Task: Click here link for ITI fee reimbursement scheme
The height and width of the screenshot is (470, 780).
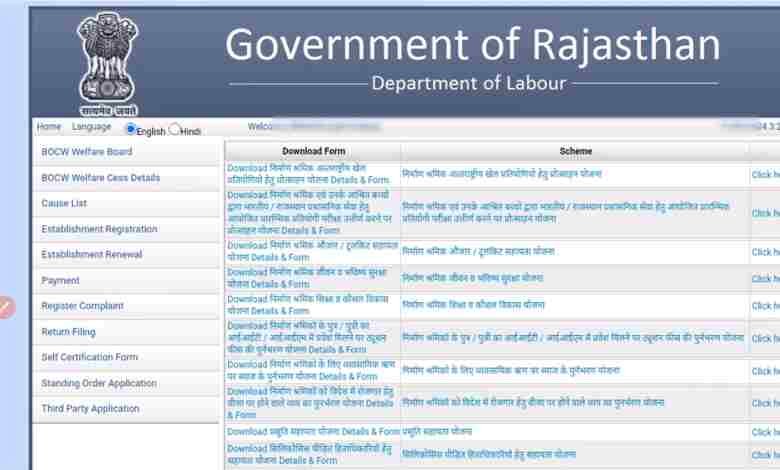Action: point(766,339)
